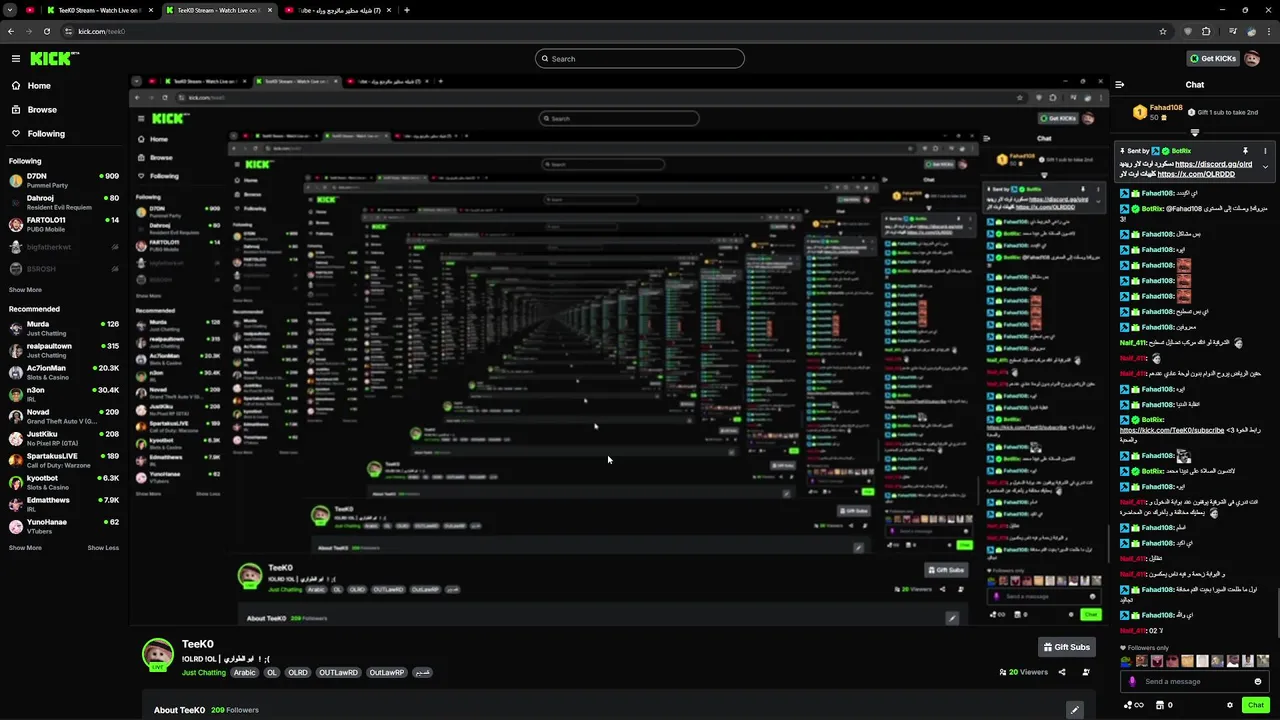Open Ac7ionMan in the Recommended list

[64, 372]
